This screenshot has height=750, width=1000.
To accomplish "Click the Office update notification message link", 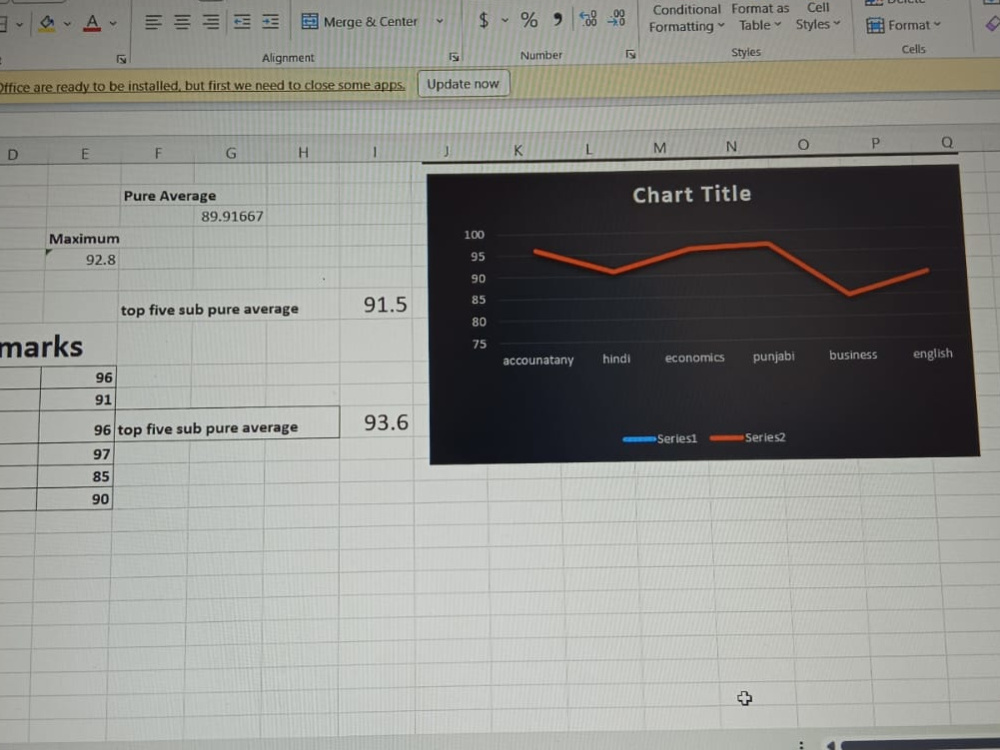I will (202, 86).
